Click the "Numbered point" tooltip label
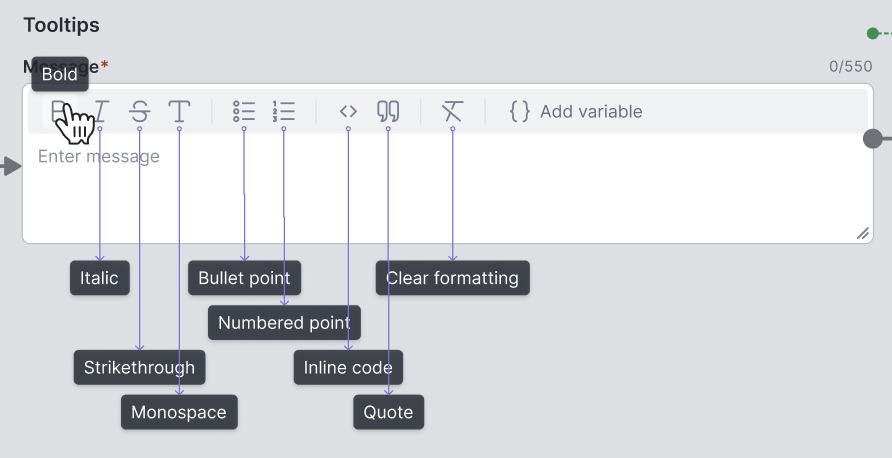 coord(284,323)
